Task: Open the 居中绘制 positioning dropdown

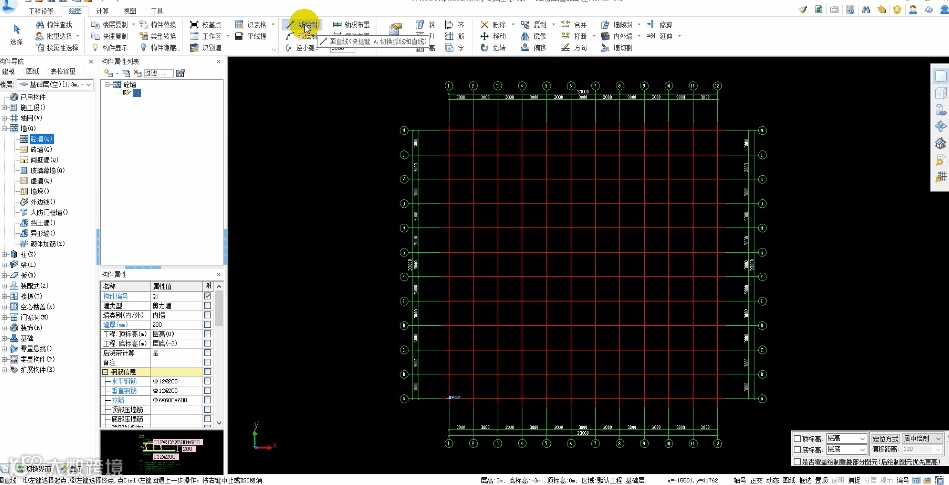Action: (x=923, y=438)
